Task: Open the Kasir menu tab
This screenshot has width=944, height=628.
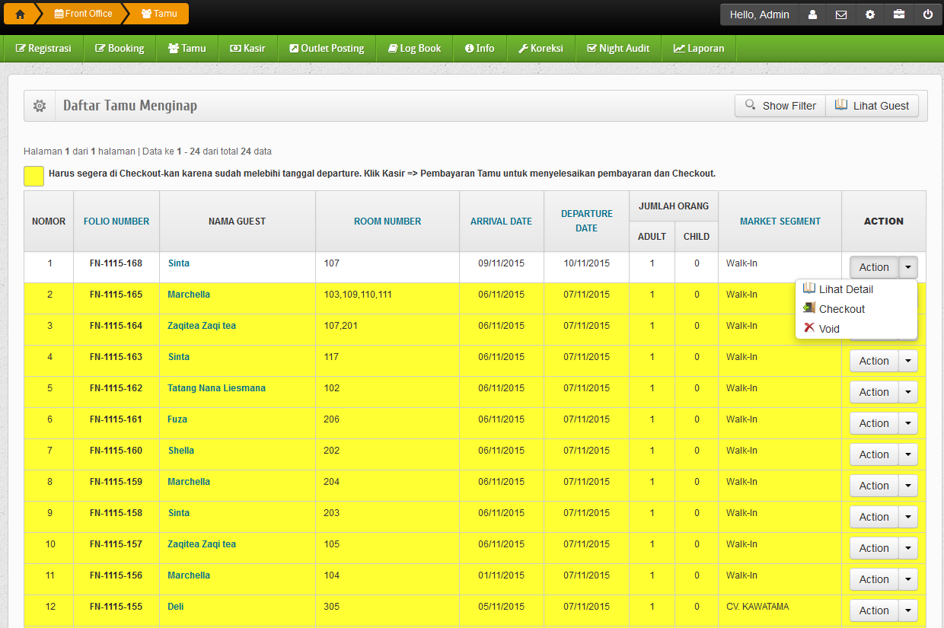Action: [247, 48]
